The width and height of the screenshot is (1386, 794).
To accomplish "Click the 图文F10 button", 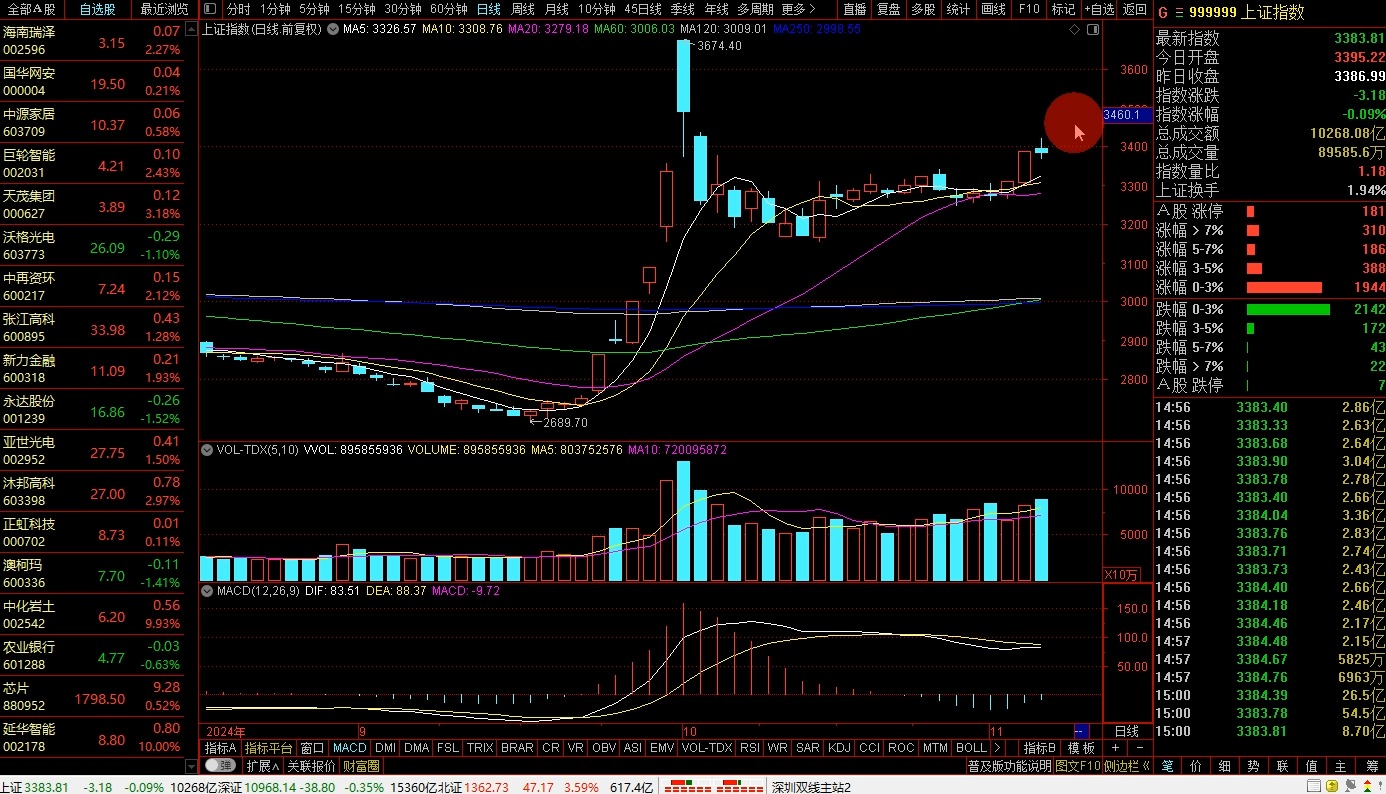I will point(1078,766).
